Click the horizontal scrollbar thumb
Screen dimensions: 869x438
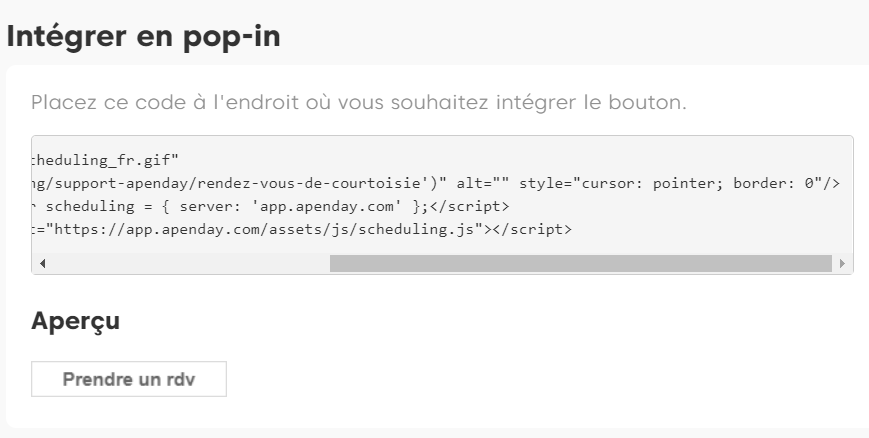[x=580, y=263]
